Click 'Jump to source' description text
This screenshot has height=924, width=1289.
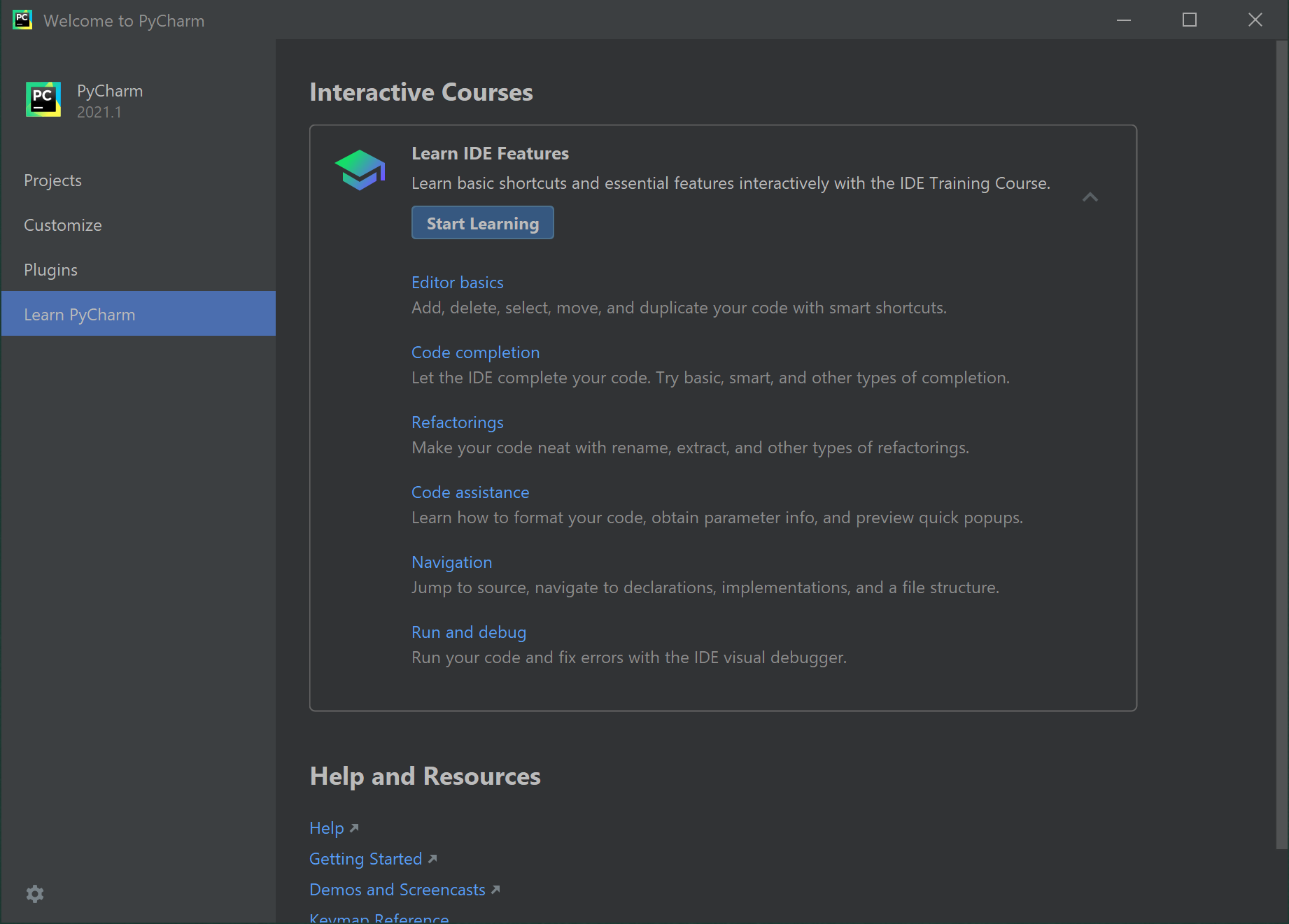tap(705, 588)
